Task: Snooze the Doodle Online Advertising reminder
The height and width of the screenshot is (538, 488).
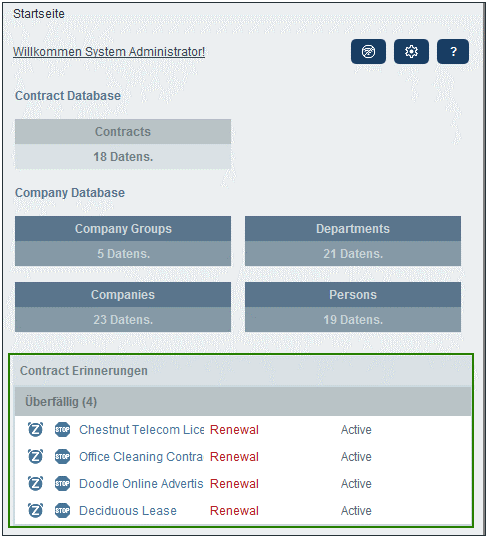Action: (x=35, y=483)
